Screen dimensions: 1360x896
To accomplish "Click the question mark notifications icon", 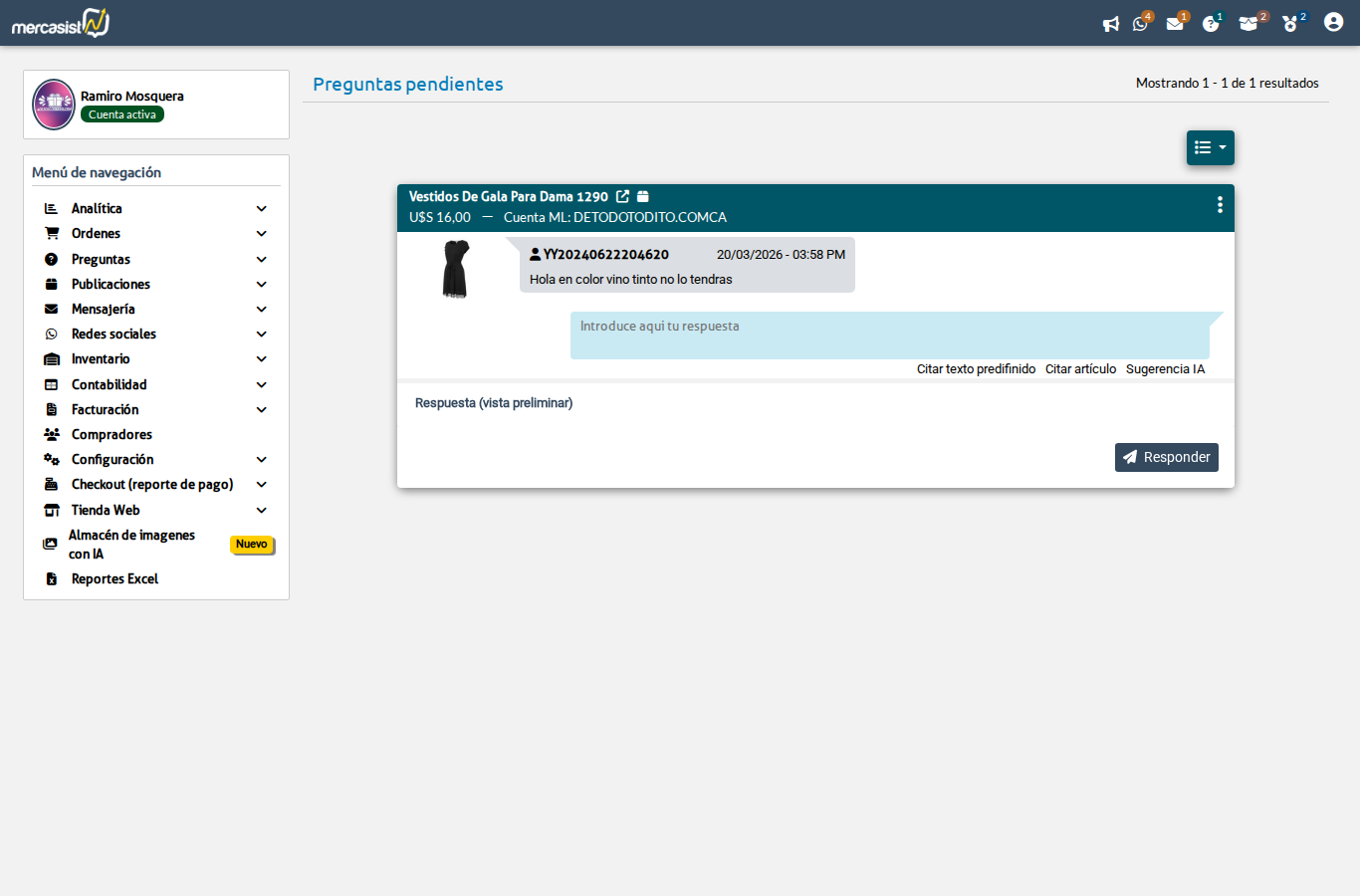I will pos(1210,24).
